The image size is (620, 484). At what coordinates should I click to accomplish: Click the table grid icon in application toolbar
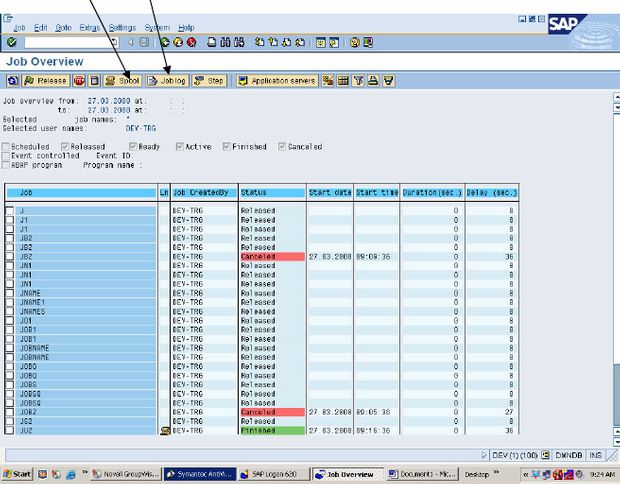(343, 81)
